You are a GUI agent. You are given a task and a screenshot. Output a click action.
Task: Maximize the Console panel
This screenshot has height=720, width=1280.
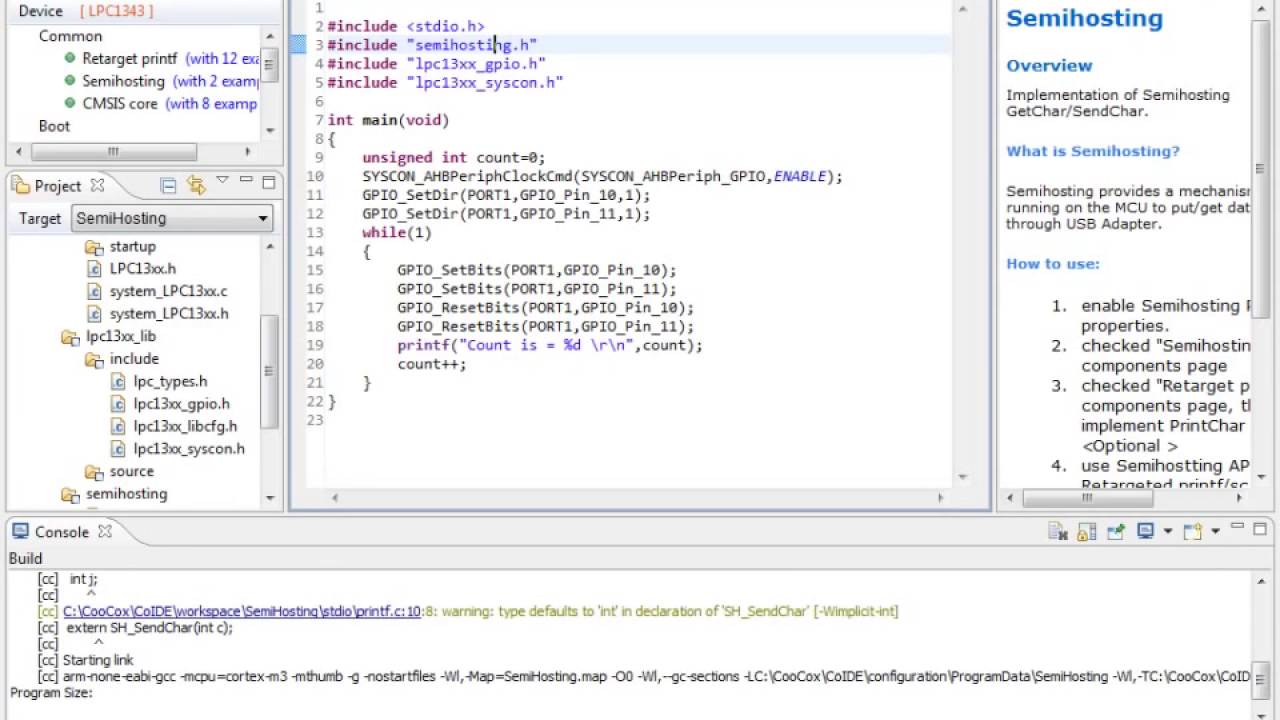[1260, 529]
